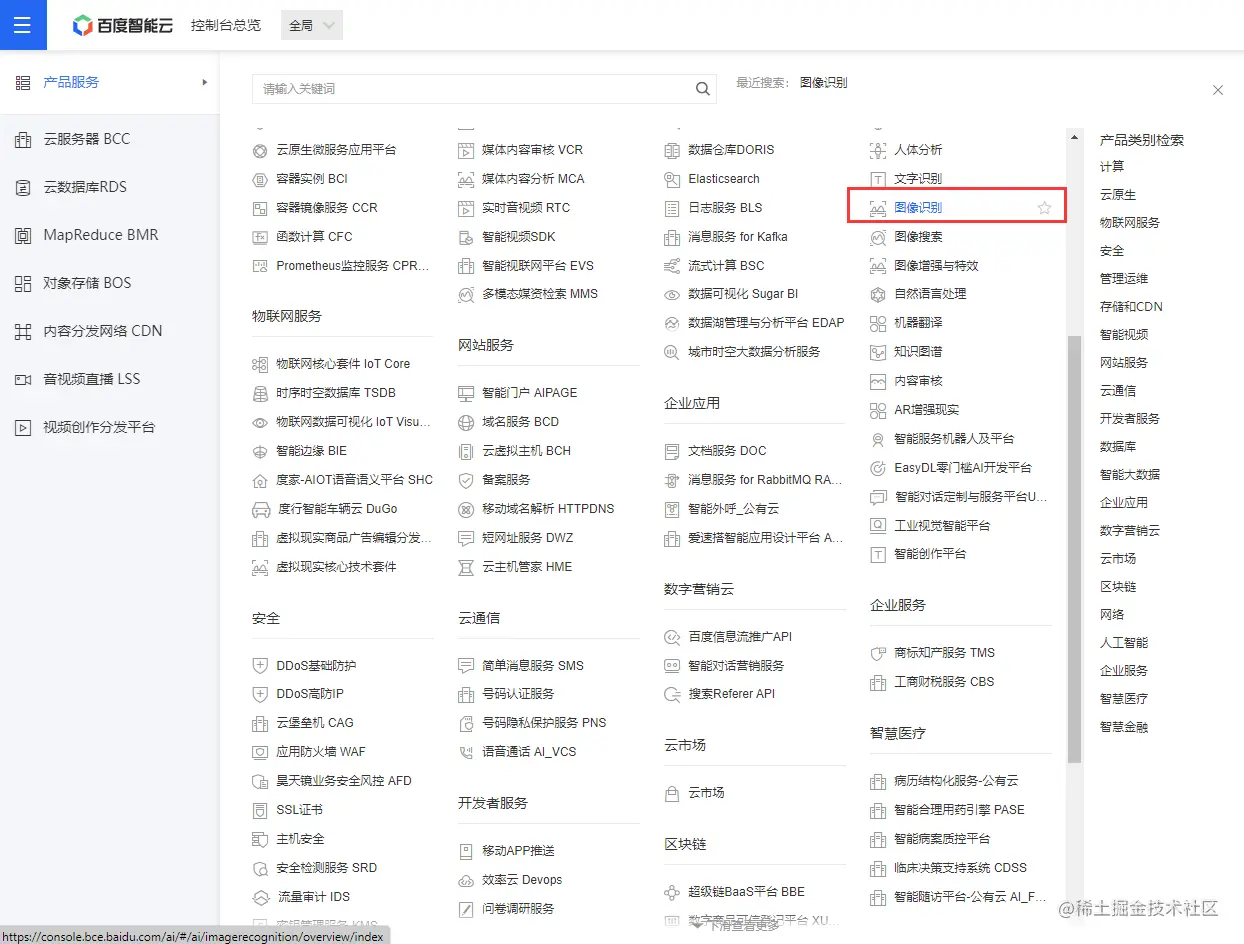Click the 简单消息服务 SMS icon
1244x944 pixels.
465,665
